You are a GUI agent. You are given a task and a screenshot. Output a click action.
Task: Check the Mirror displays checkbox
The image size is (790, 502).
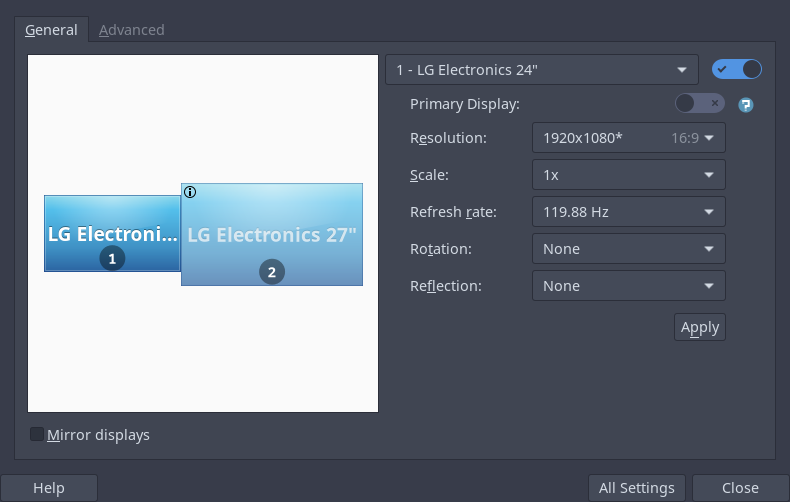37,434
